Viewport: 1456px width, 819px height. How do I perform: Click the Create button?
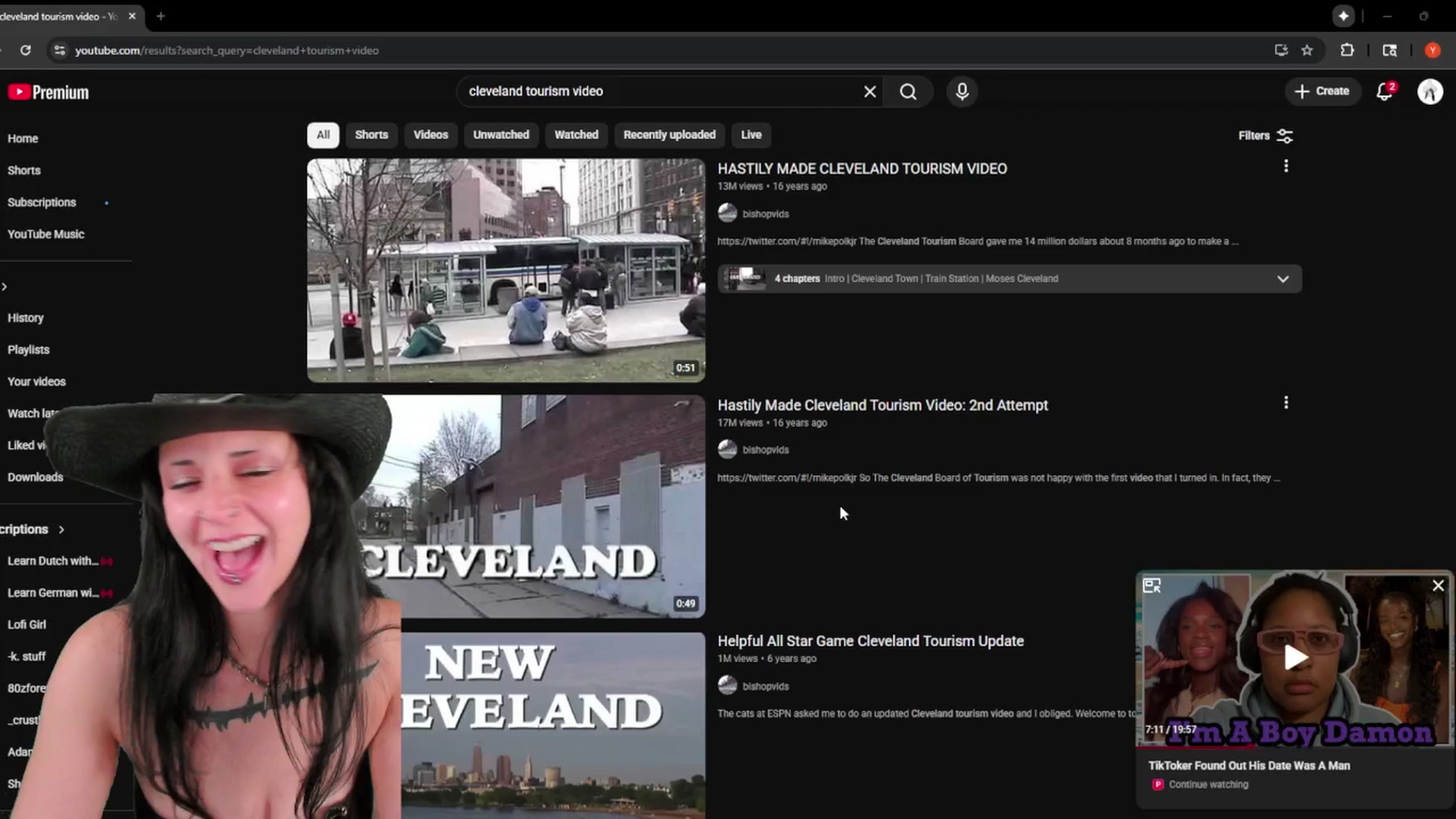click(1322, 92)
